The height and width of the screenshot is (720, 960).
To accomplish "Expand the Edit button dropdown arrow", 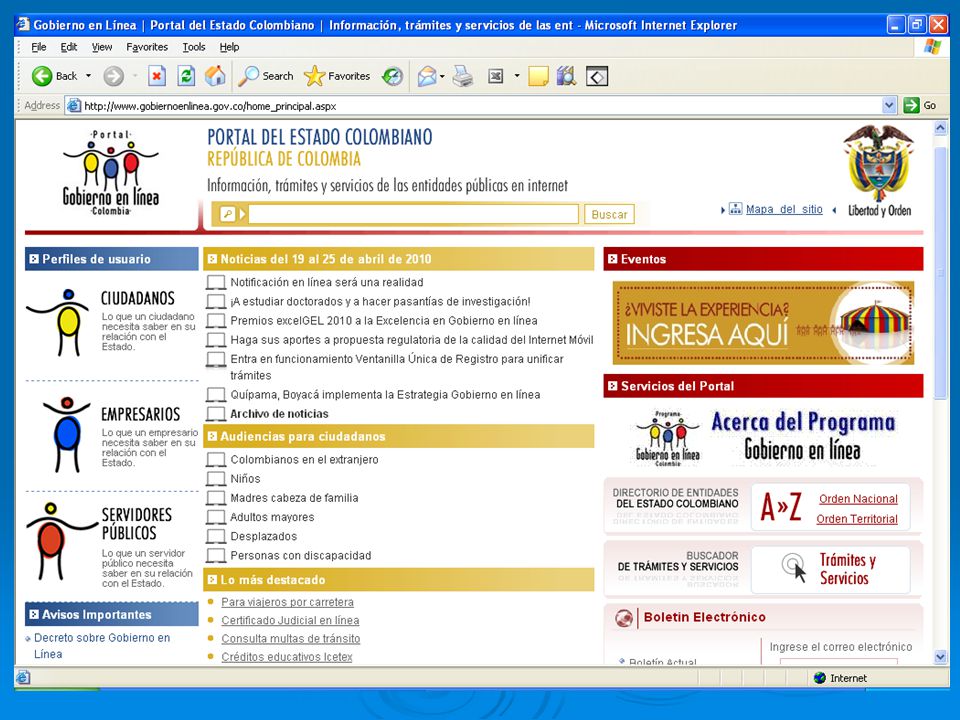I will click(517, 77).
